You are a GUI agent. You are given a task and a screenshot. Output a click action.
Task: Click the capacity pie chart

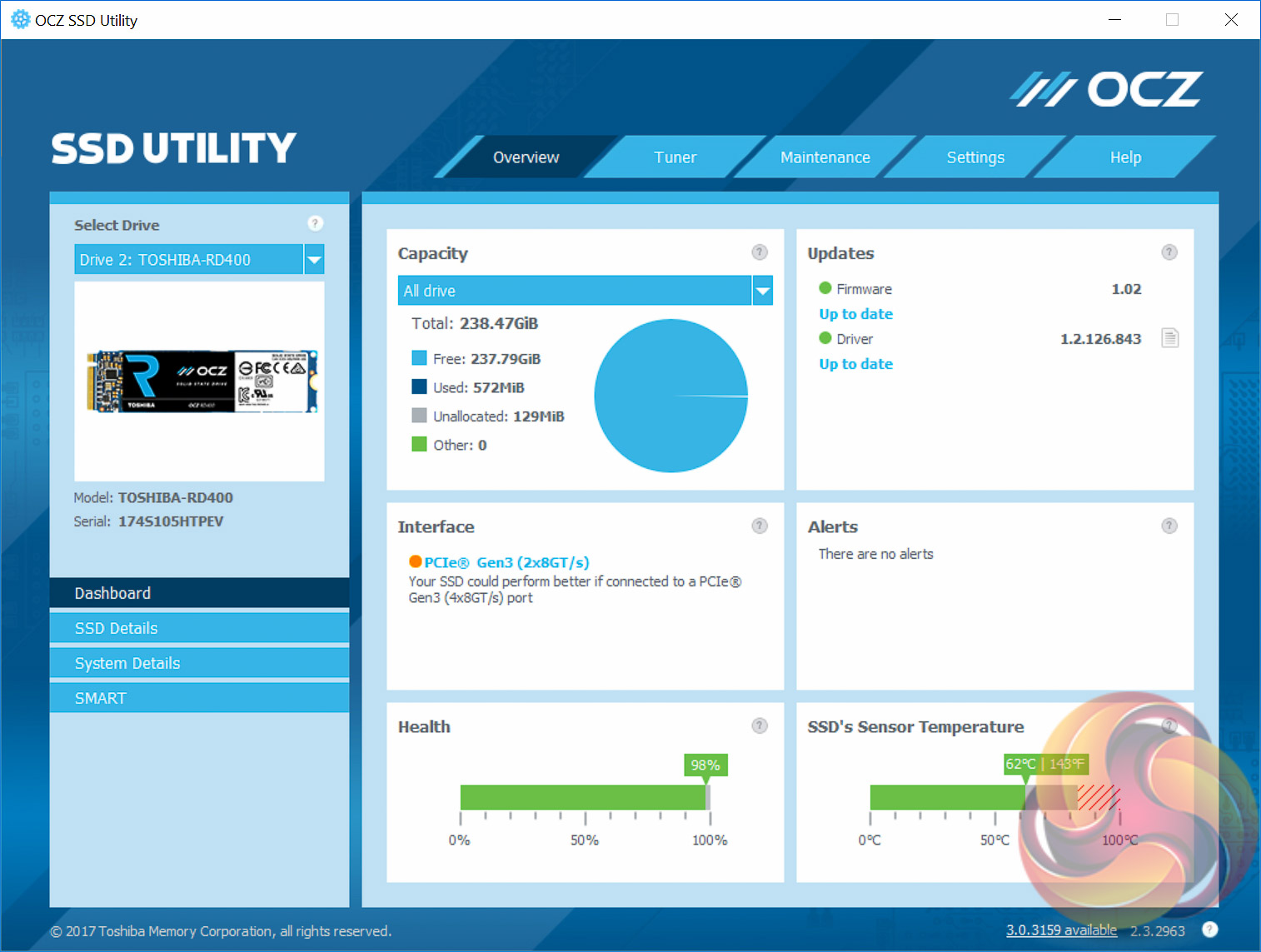pyautogui.click(x=670, y=396)
